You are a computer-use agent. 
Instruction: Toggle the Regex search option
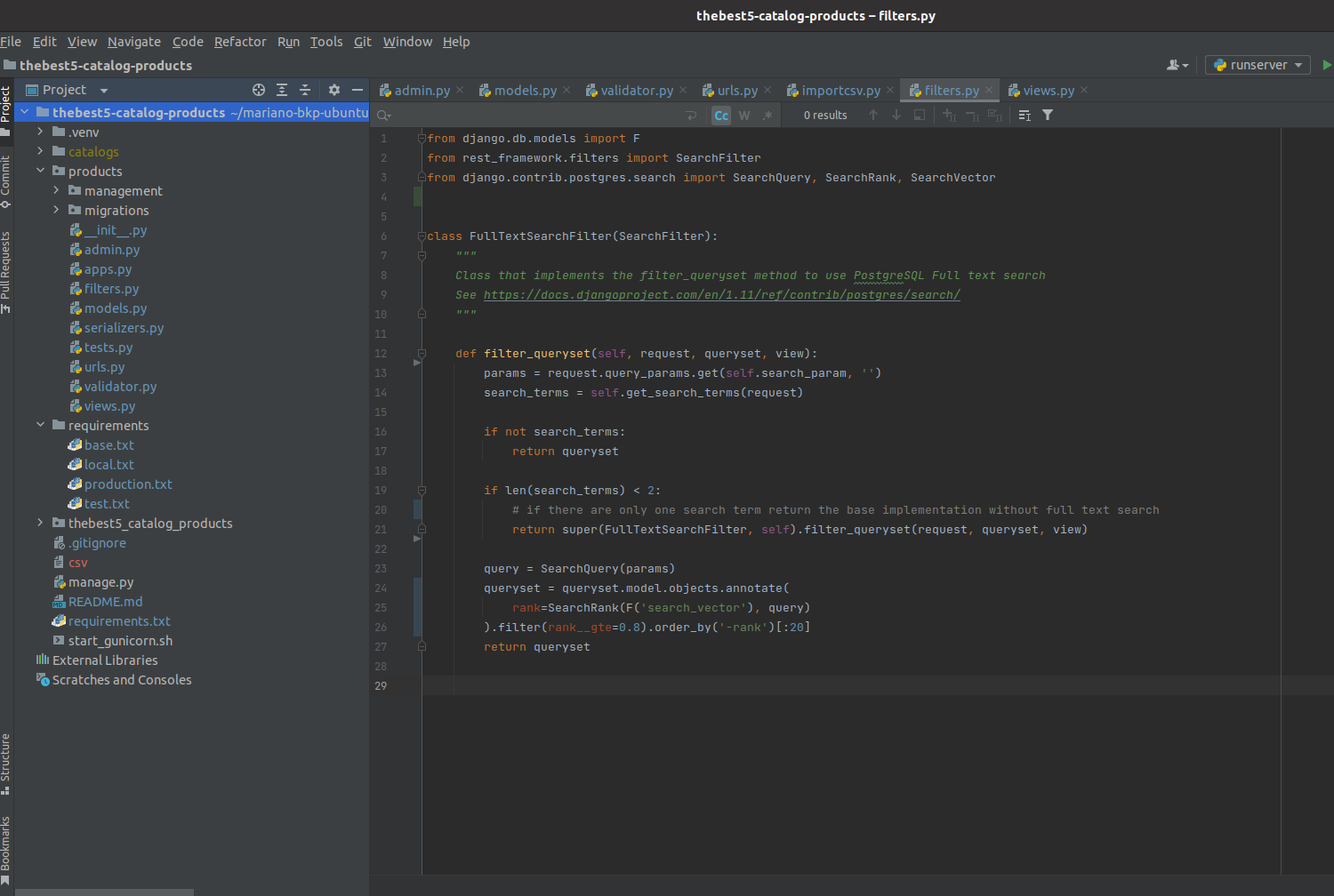tap(767, 116)
